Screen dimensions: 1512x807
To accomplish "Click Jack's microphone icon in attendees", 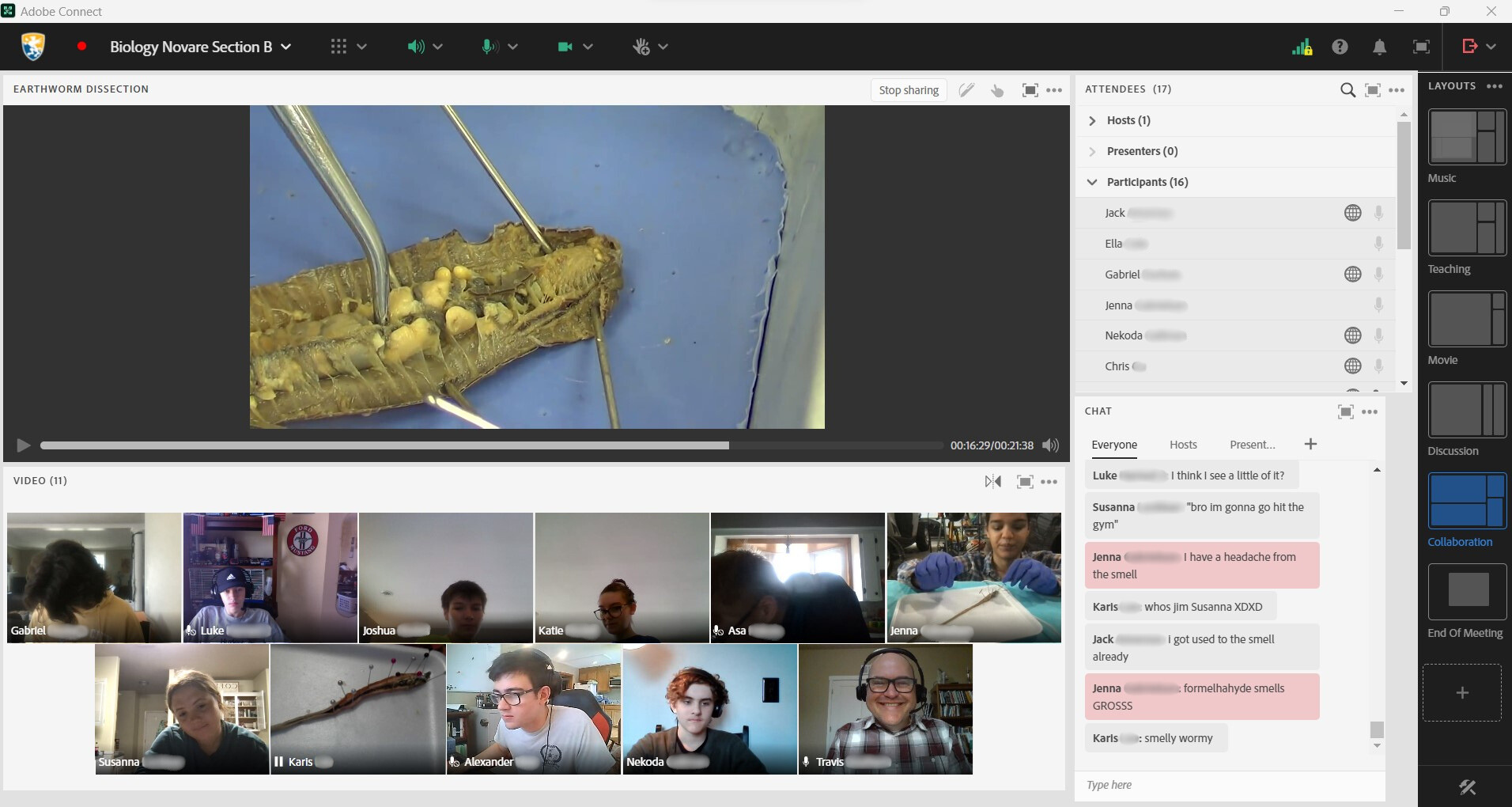I will coord(1378,213).
